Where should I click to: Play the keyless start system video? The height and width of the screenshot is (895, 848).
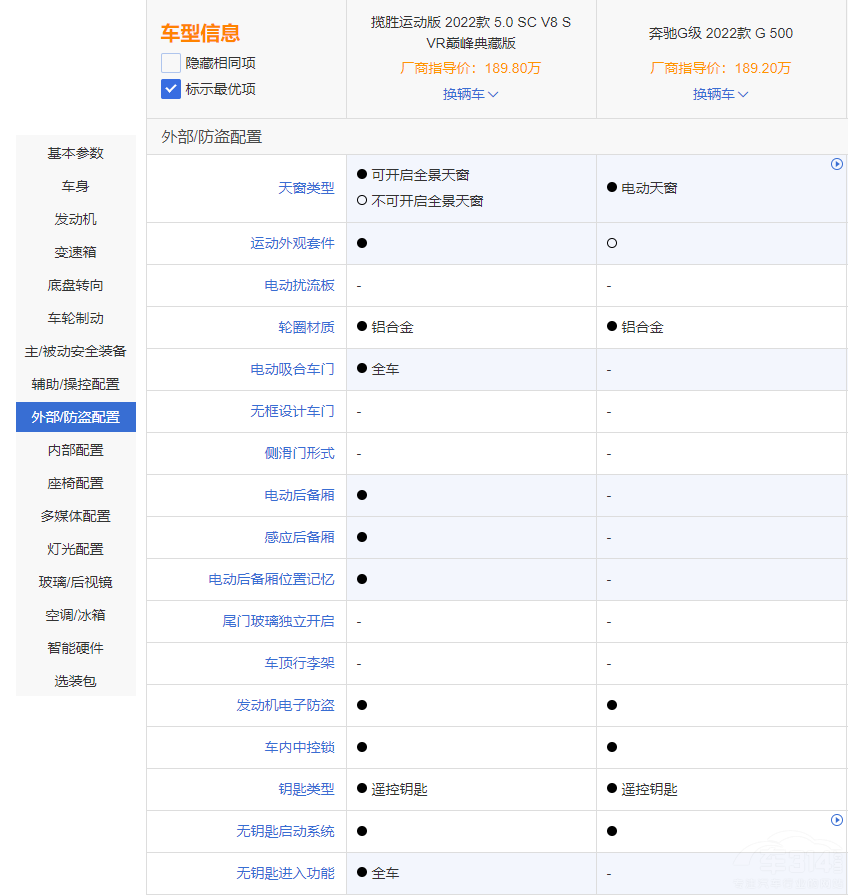837,820
